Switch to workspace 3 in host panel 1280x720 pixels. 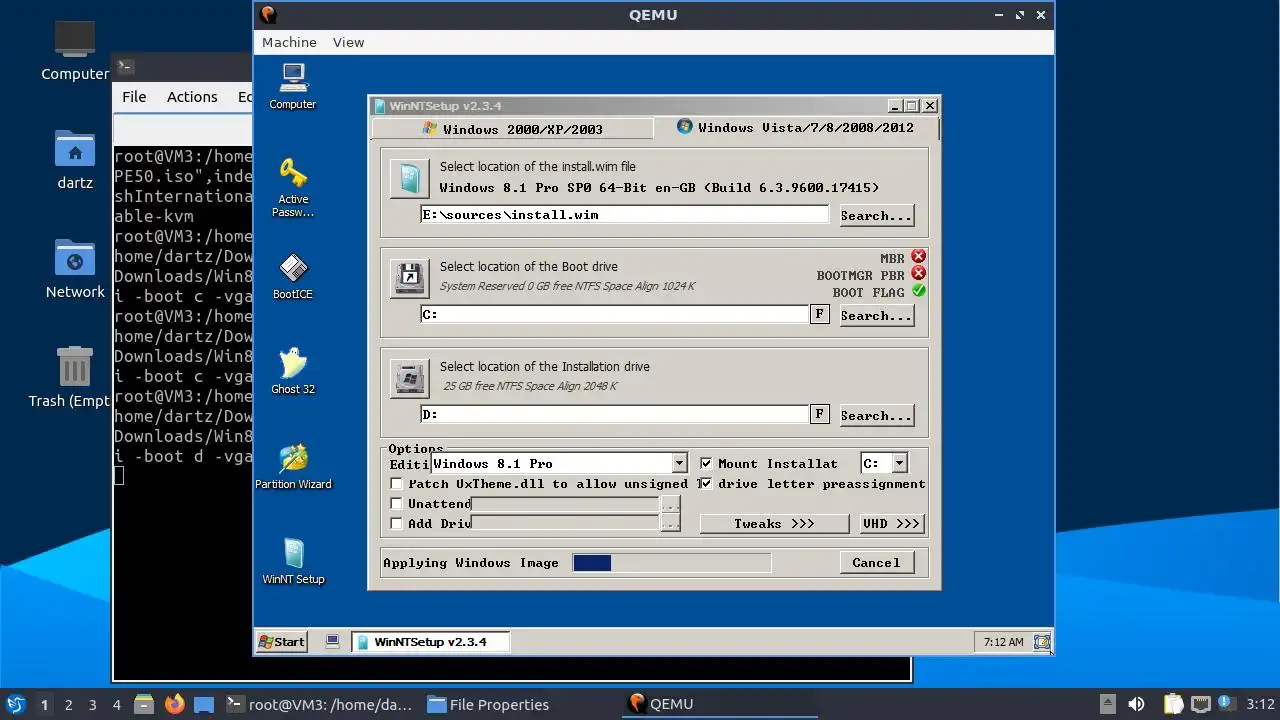point(93,704)
